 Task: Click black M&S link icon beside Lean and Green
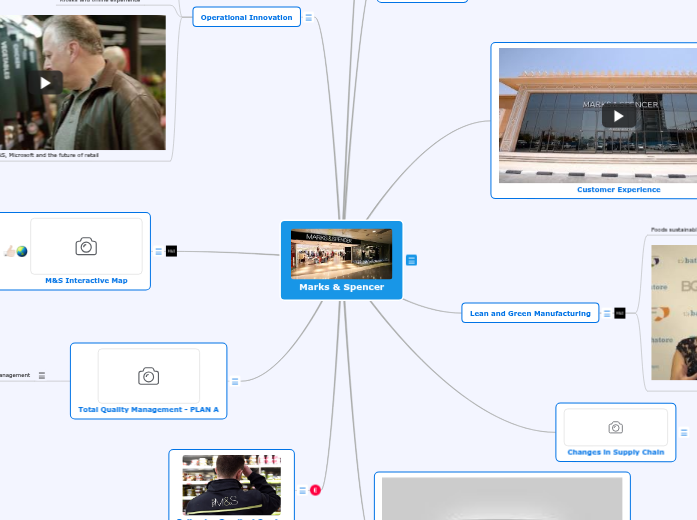pos(620,313)
